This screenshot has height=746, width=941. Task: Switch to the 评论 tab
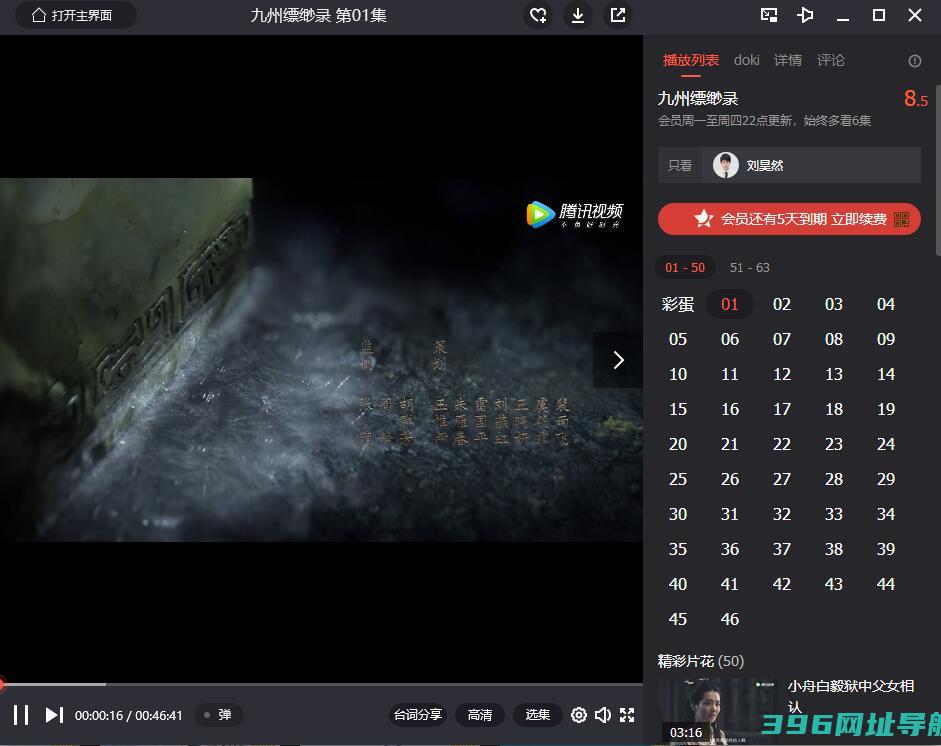[x=831, y=60]
